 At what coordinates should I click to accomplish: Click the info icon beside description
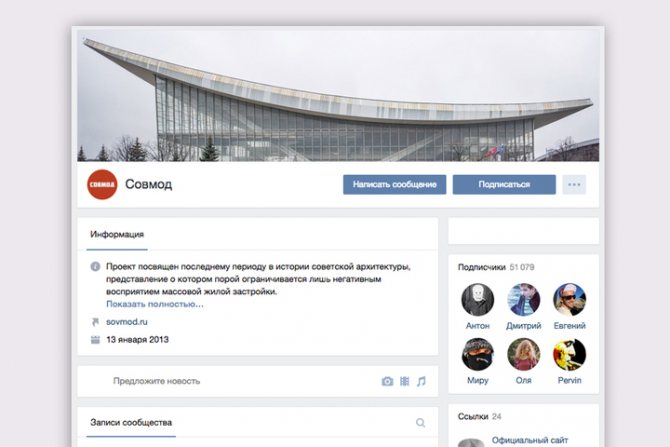(95, 267)
